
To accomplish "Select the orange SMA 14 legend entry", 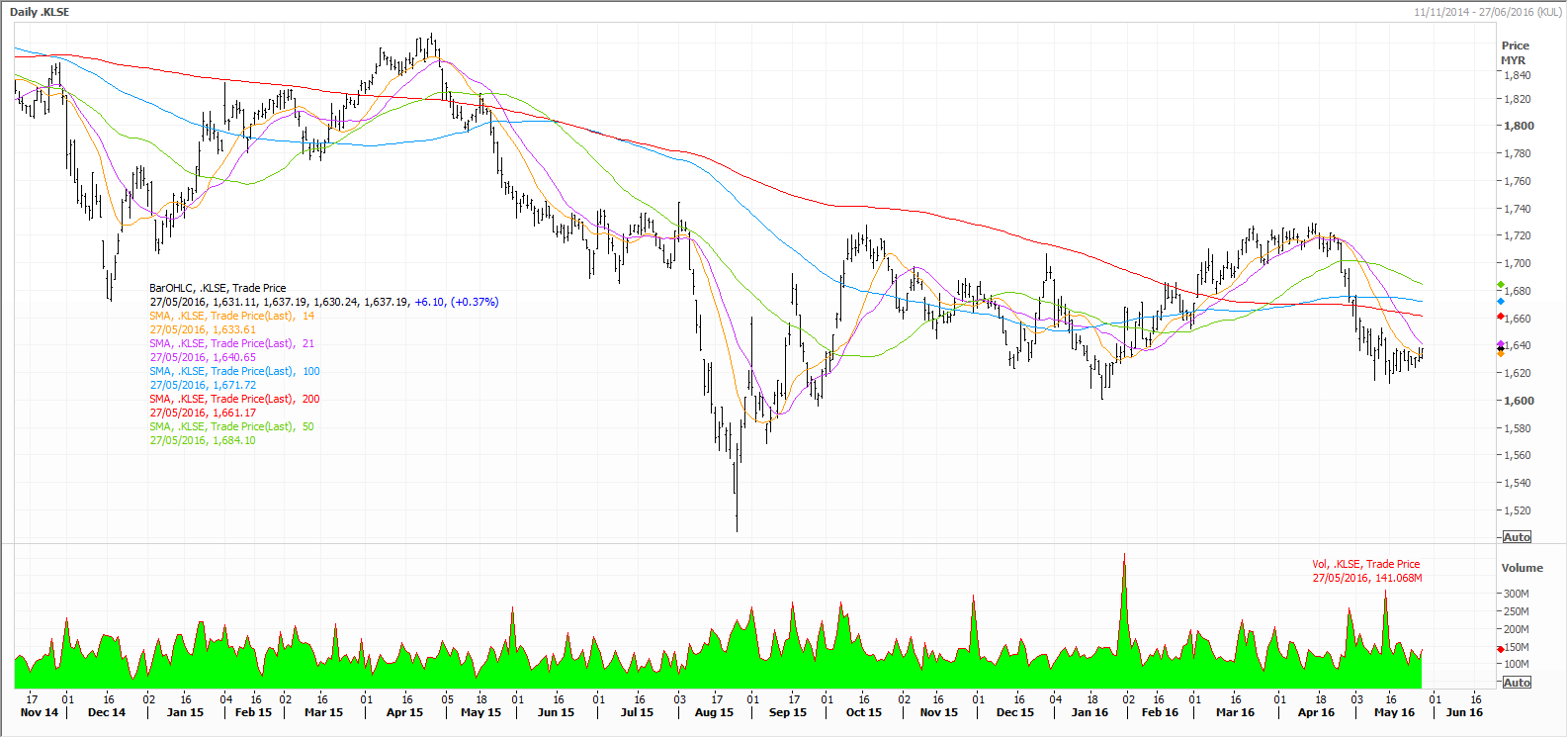I will pos(231,316).
